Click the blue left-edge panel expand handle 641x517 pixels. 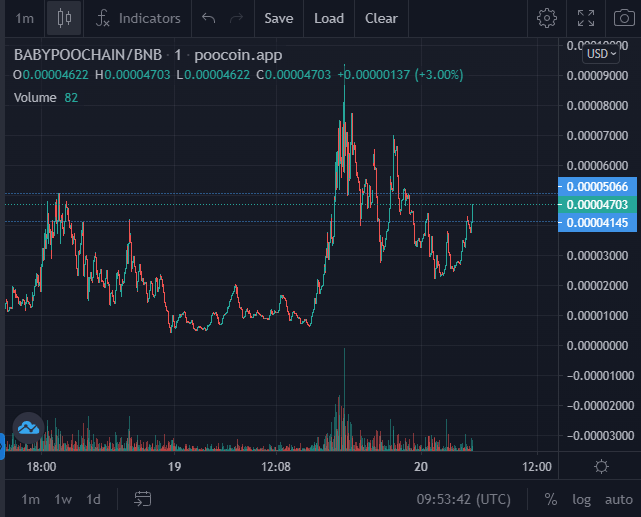click(2, 446)
